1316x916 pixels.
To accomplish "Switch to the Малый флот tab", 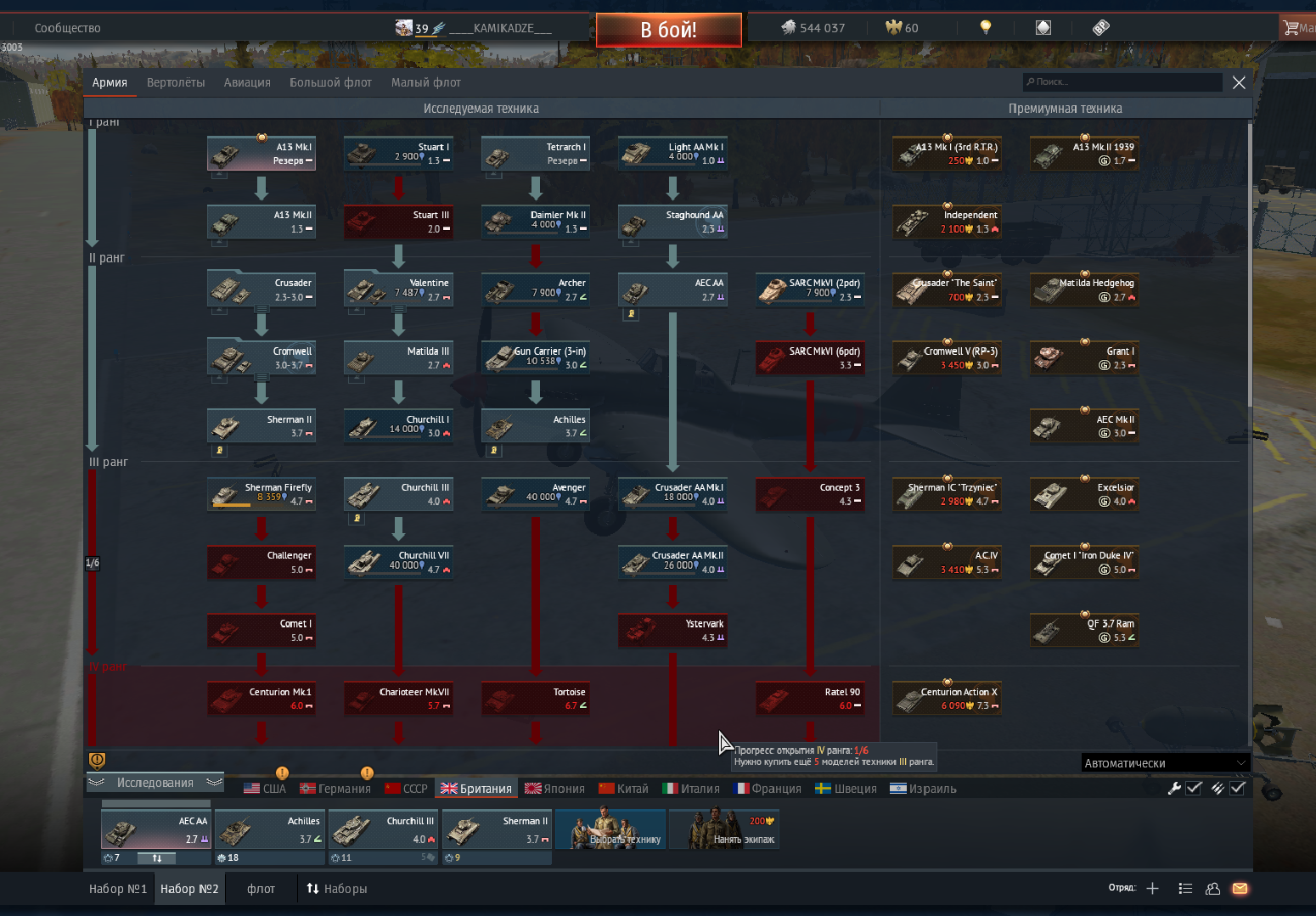I will [x=426, y=82].
